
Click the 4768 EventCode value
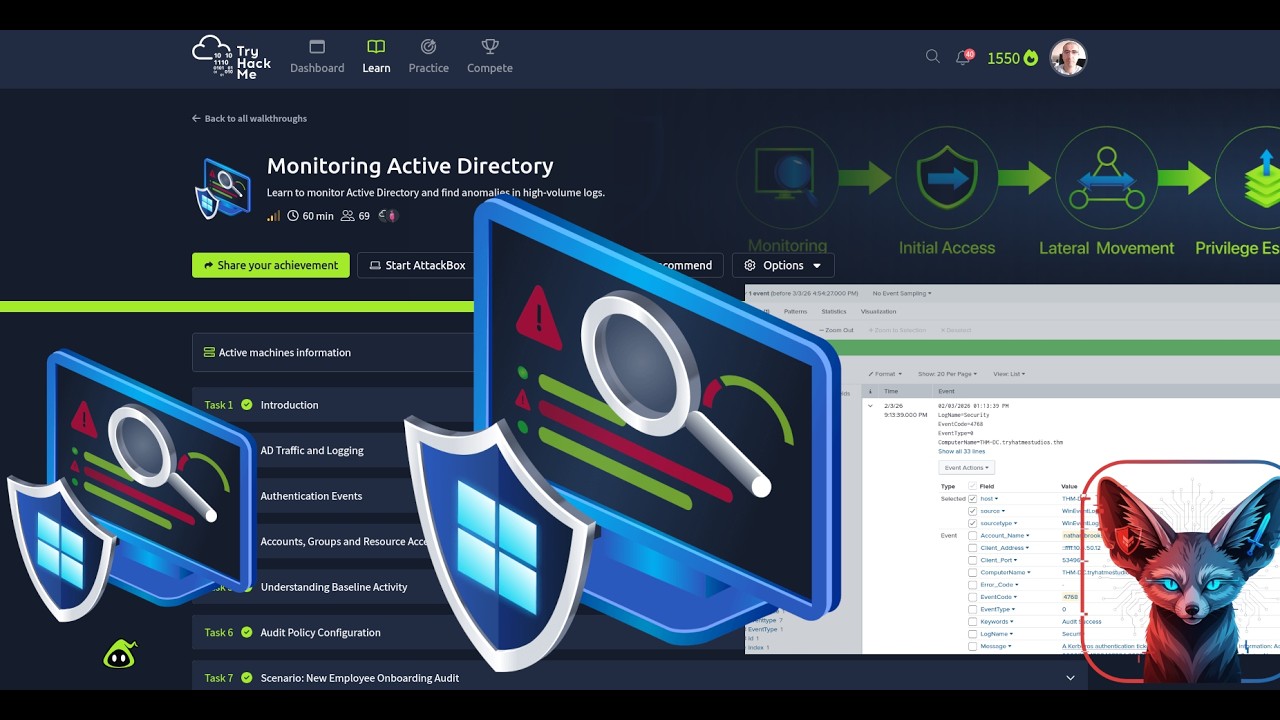pos(1070,597)
